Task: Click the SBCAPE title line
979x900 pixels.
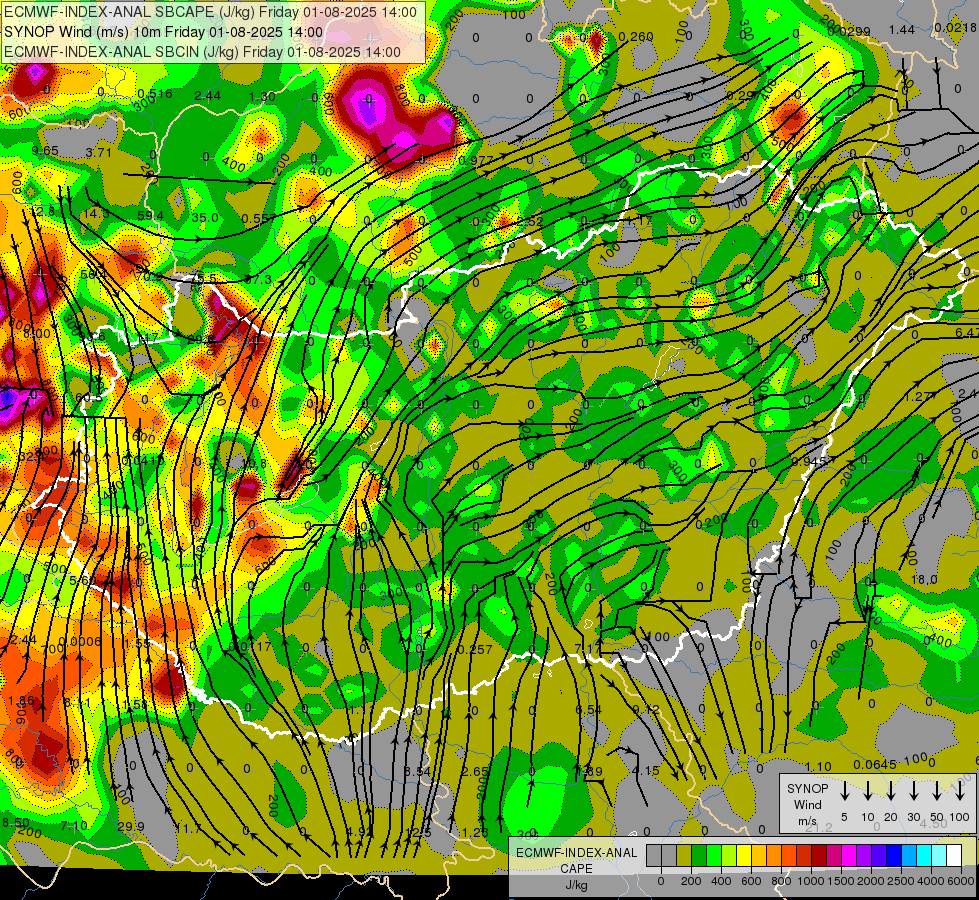Action: (210, 12)
